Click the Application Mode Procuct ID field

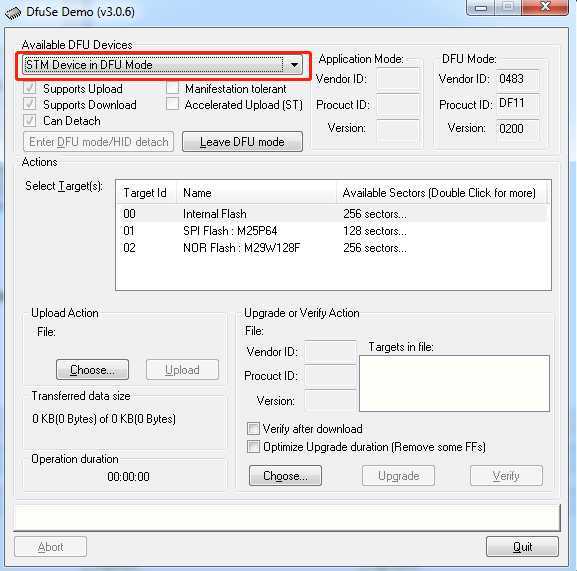[x=398, y=104]
